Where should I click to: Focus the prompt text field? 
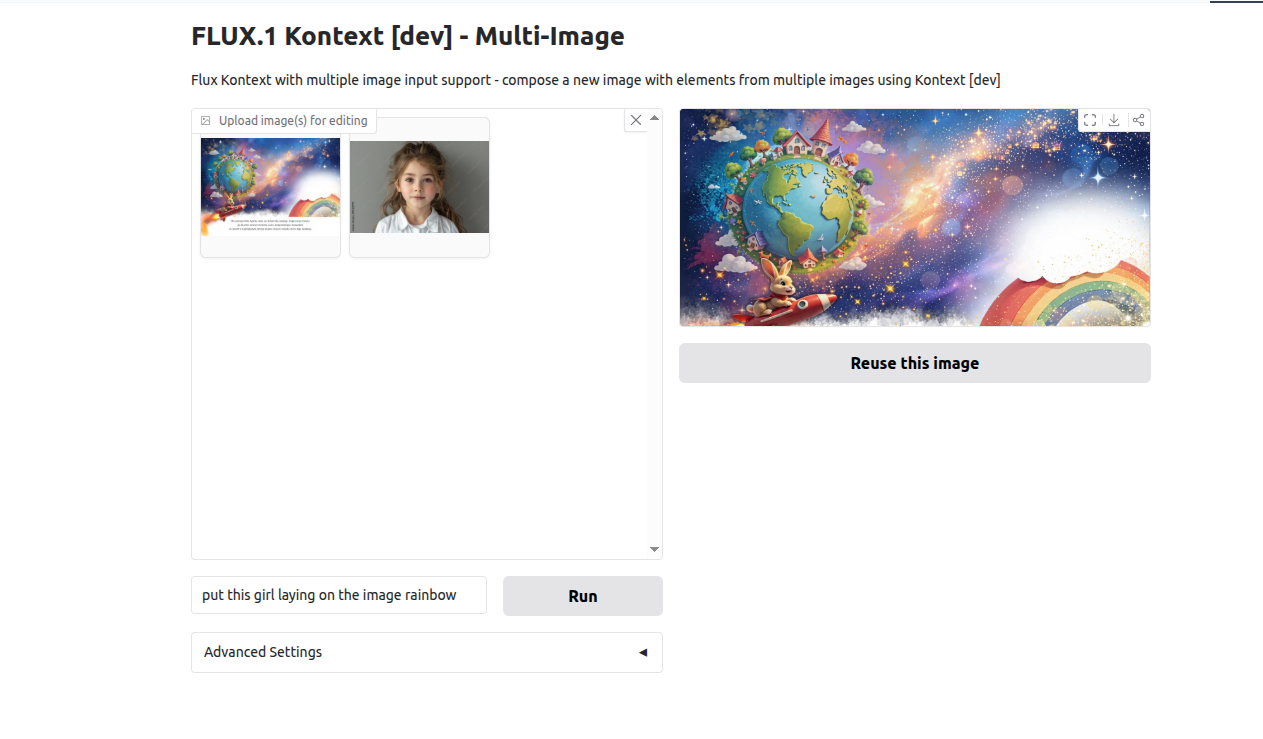click(x=339, y=595)
